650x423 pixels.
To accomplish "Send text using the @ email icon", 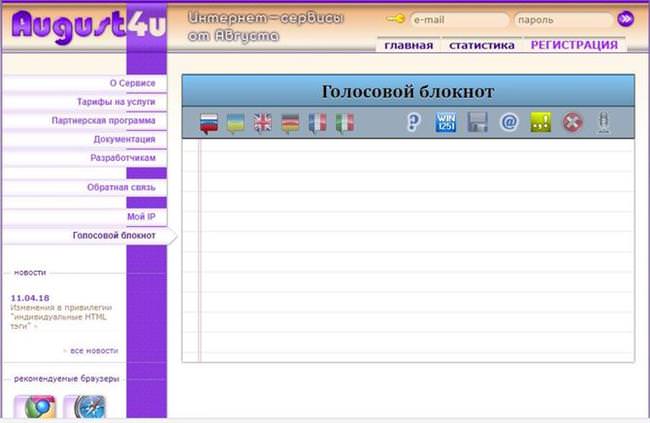I will [x=509, y=122].
